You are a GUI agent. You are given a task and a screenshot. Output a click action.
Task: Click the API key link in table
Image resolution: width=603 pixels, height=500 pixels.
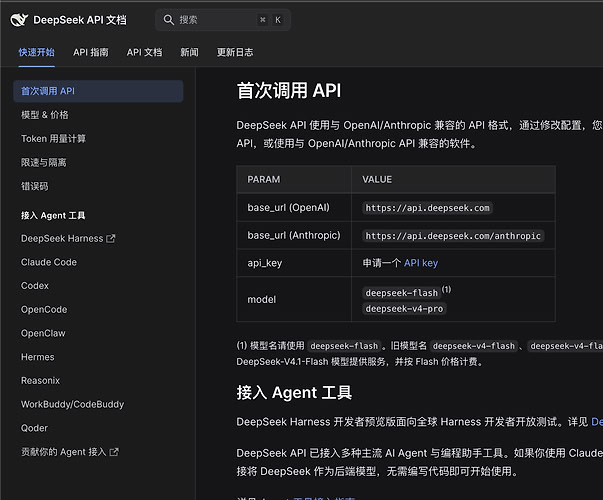pos(421,263)
